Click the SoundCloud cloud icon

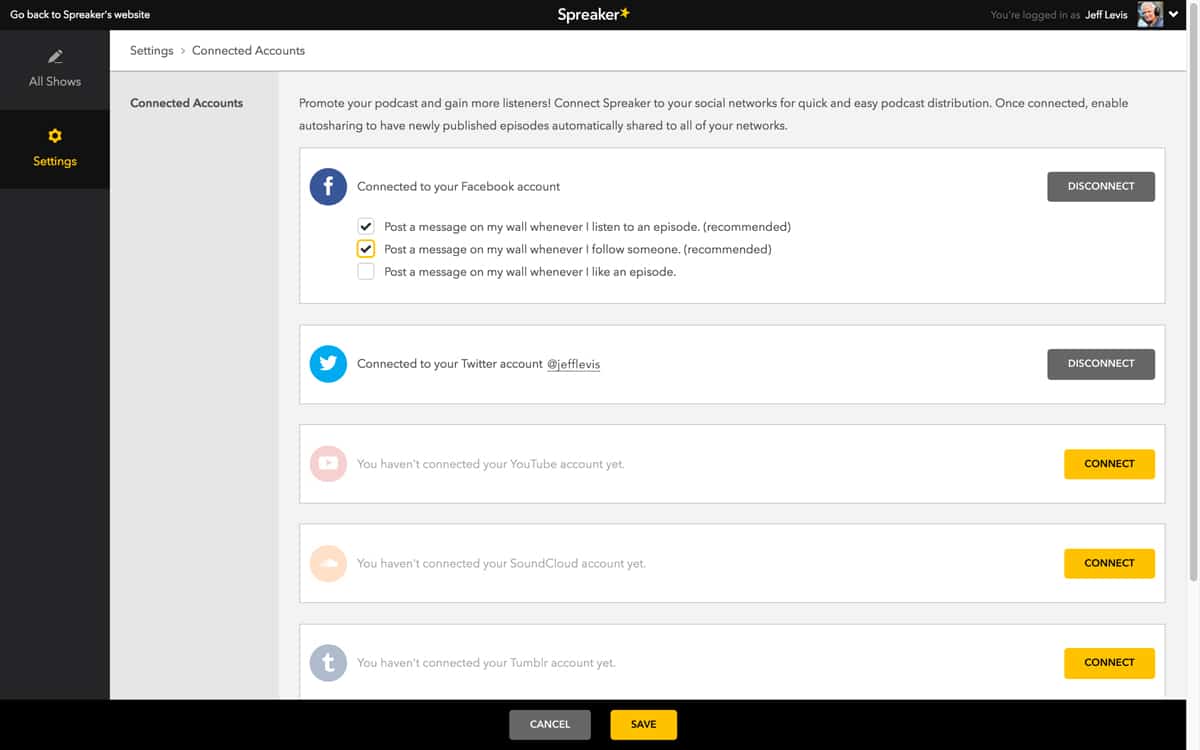point(328,563)
